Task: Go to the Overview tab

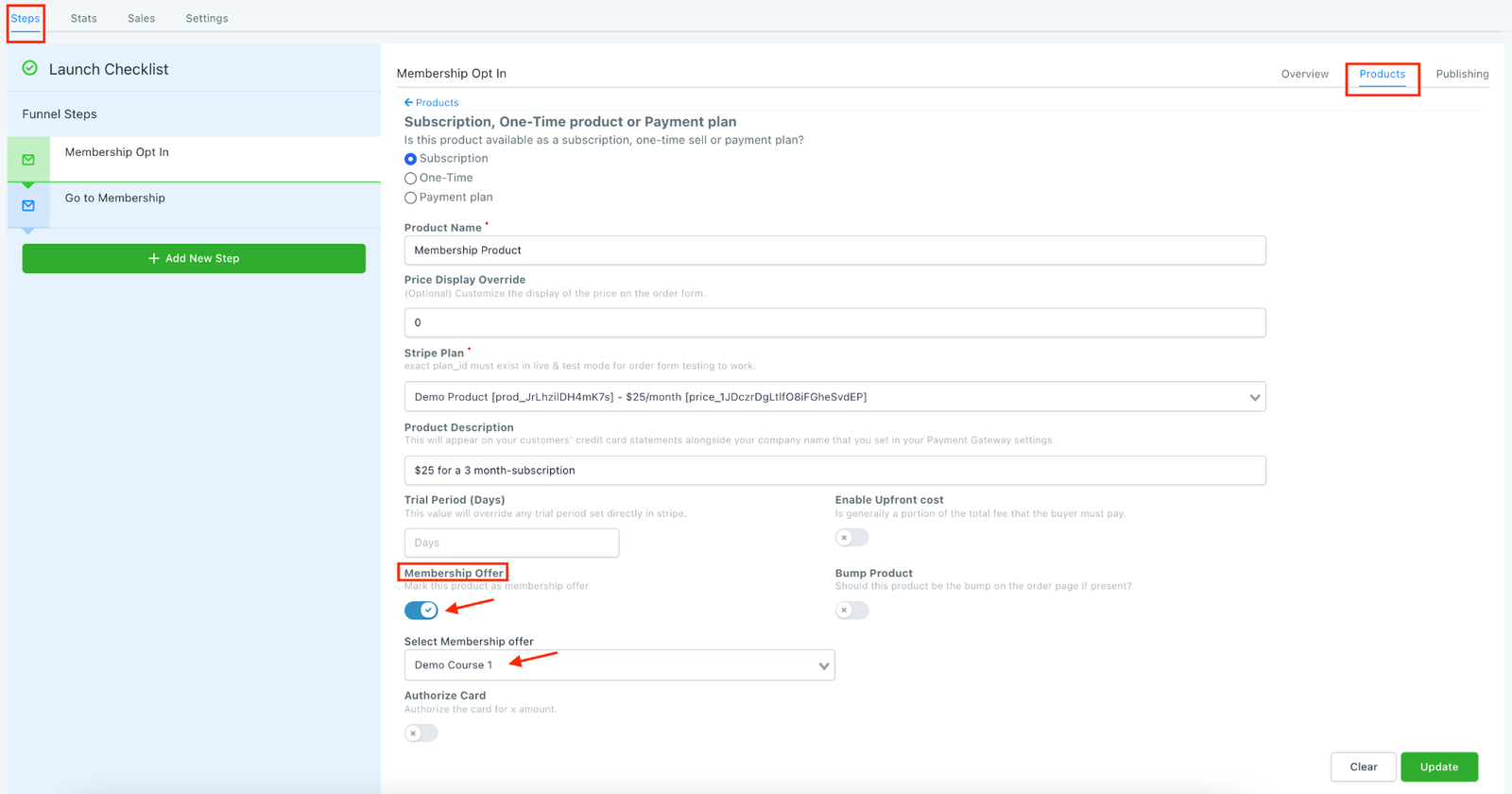Action: [1304, 74]
